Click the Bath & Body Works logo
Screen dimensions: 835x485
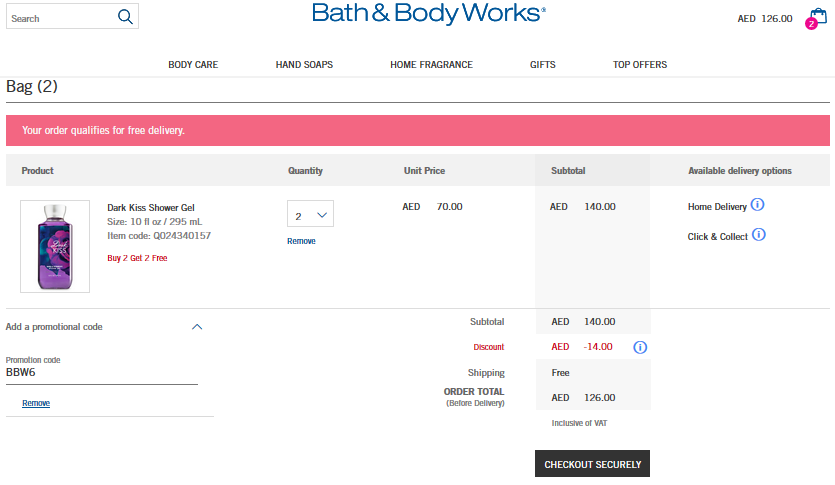429,14
